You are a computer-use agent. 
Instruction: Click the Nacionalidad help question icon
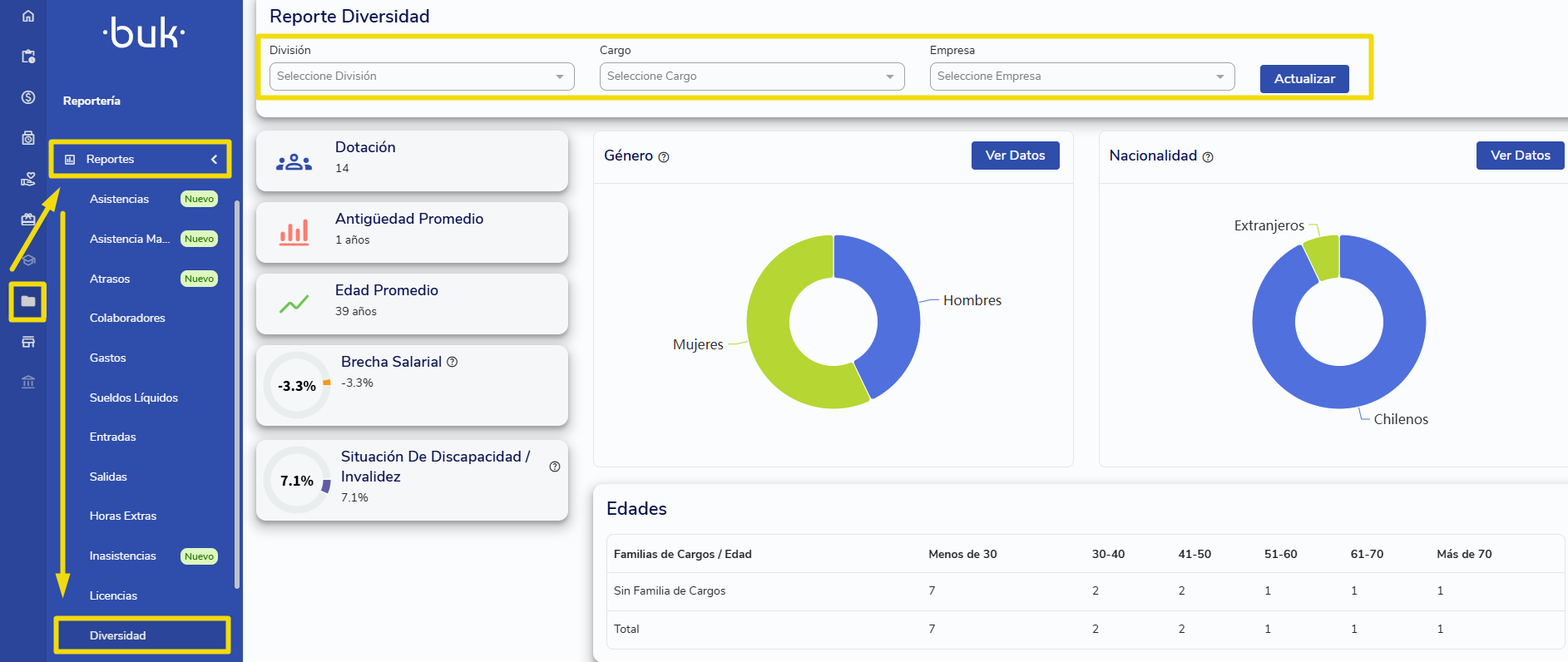click(x=1208, y=157)
